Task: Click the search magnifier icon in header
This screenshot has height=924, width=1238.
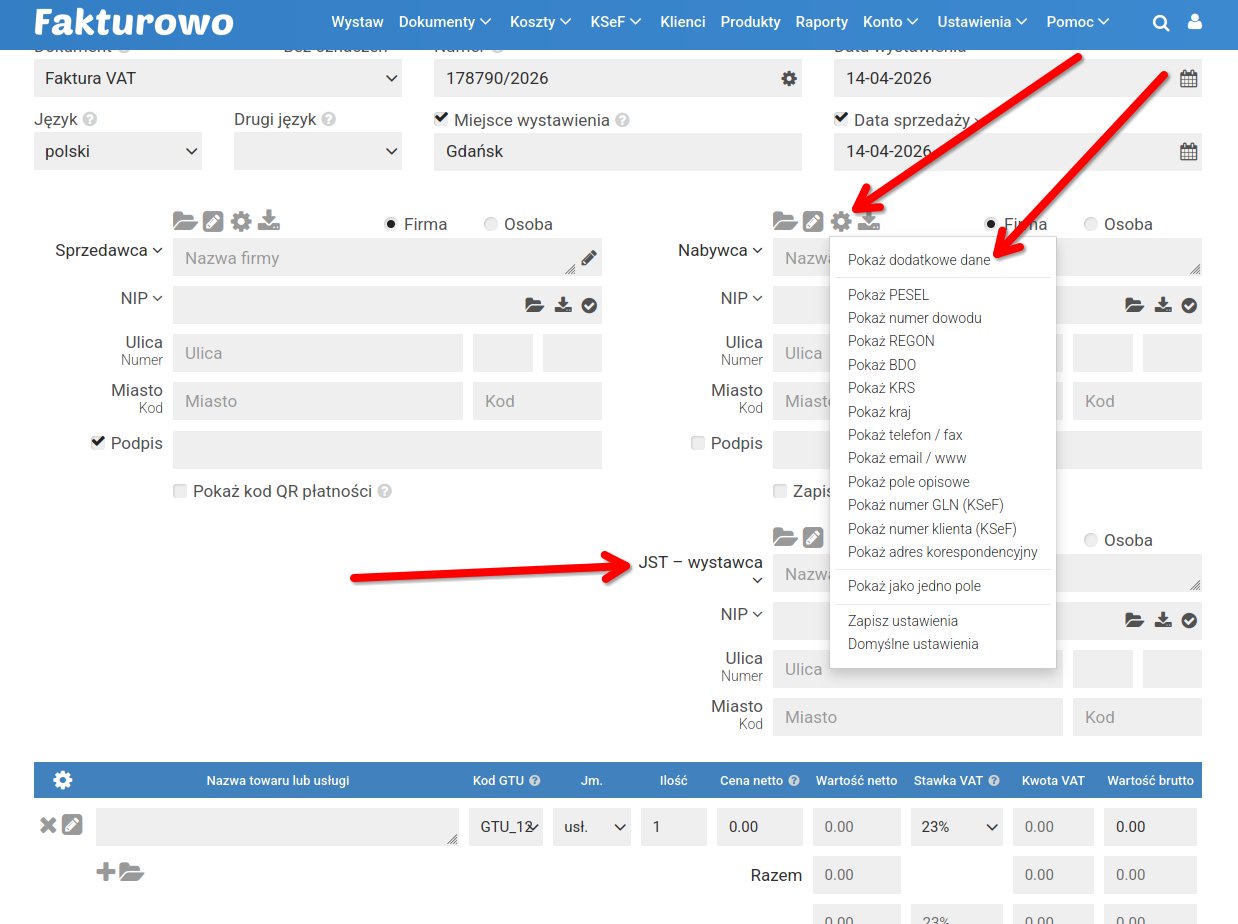Action: click(x=1161, y=23)
